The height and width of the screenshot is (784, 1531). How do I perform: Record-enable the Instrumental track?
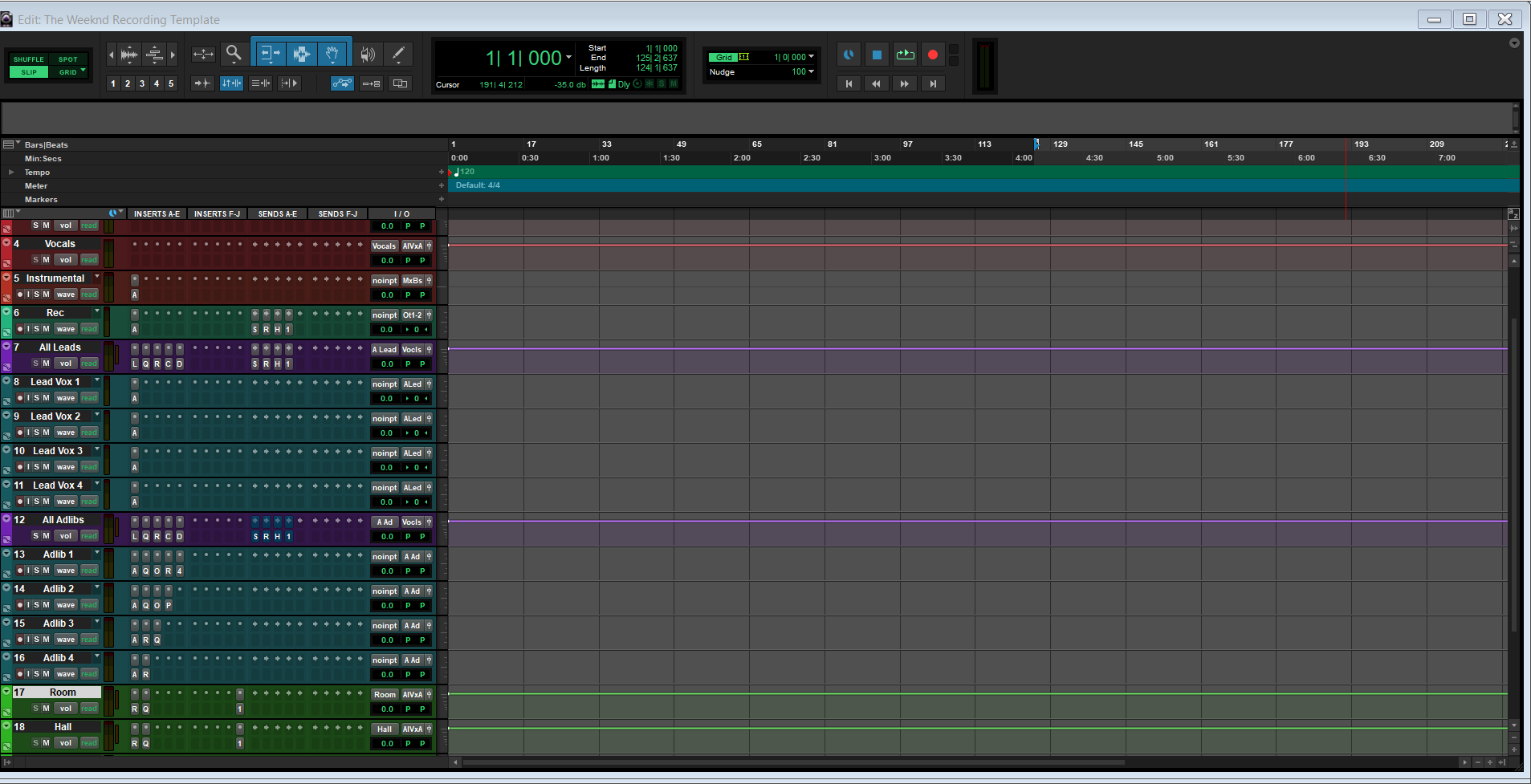click(20, 295)
